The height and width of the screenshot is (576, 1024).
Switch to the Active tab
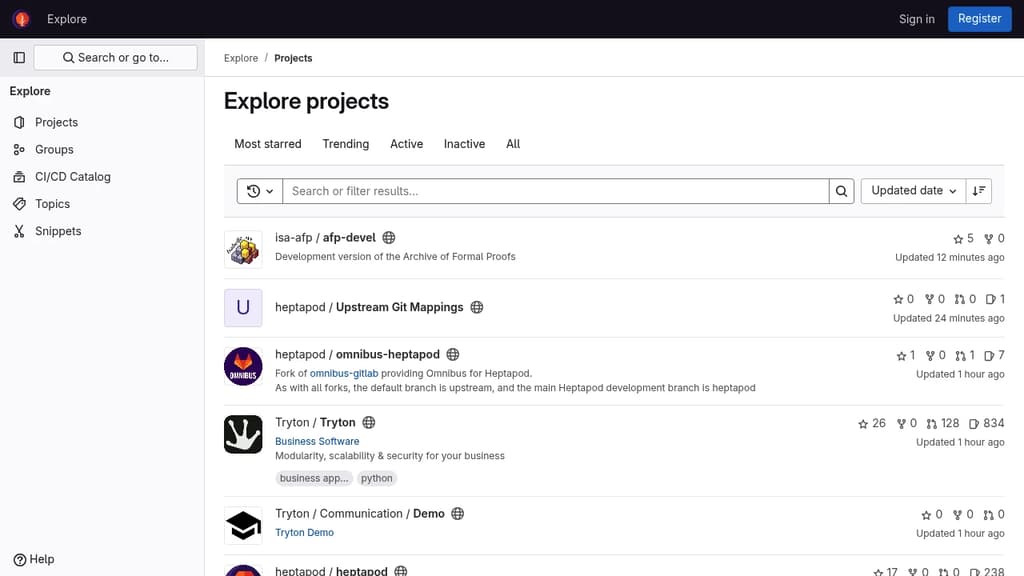tap(406, 144)
